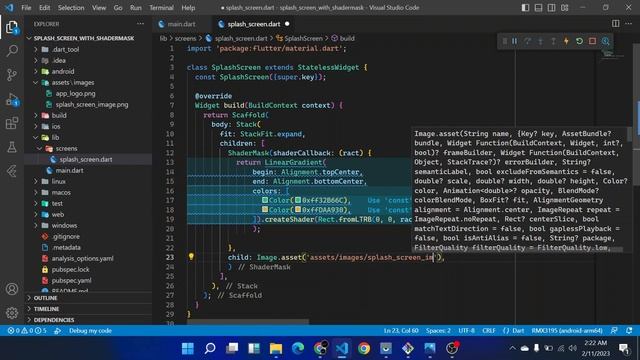Trigger Hot Reload lightning icon
The width and height of the screenshot is (640, 360).
point(567,41)
